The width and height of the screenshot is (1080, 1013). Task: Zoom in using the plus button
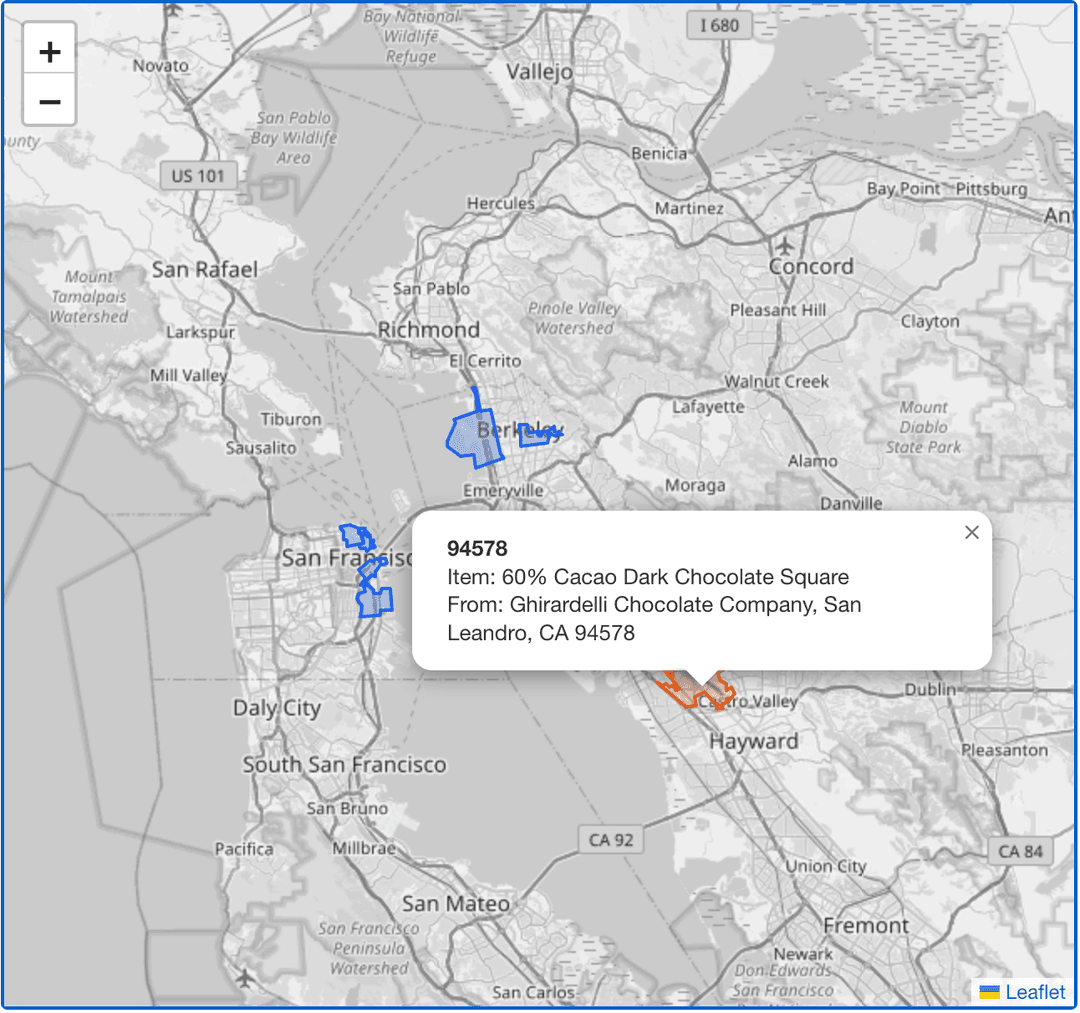(50, 51)
